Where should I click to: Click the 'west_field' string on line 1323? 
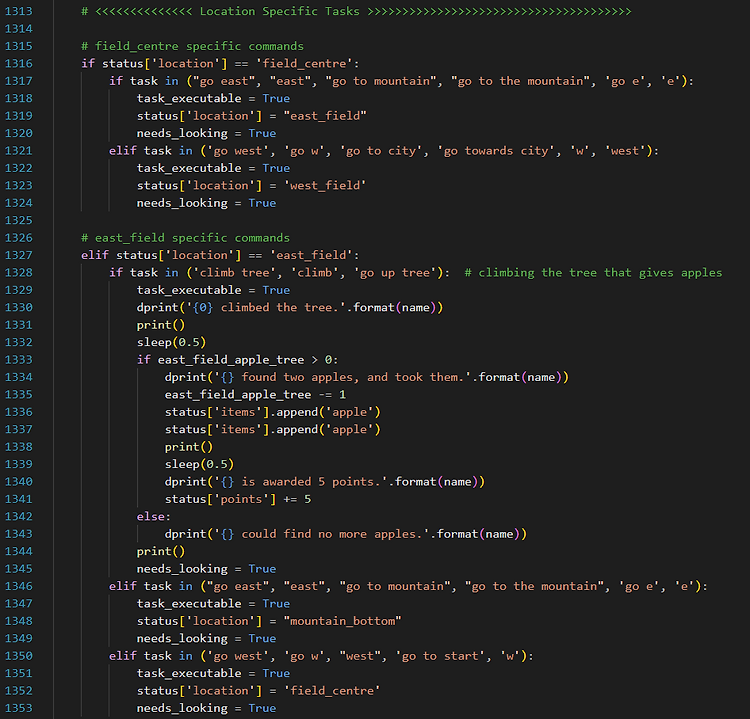pyautogui.click(x=325, y=185)
